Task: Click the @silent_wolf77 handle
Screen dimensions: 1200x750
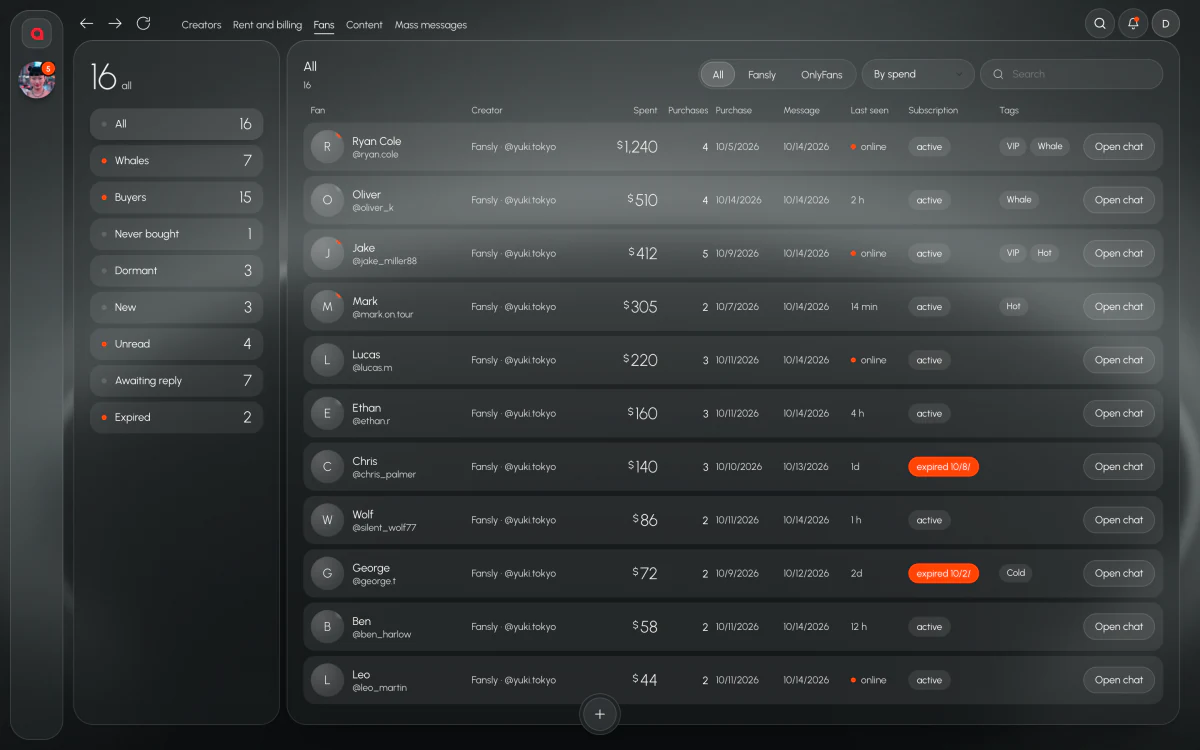Action: tap(384, 528)
